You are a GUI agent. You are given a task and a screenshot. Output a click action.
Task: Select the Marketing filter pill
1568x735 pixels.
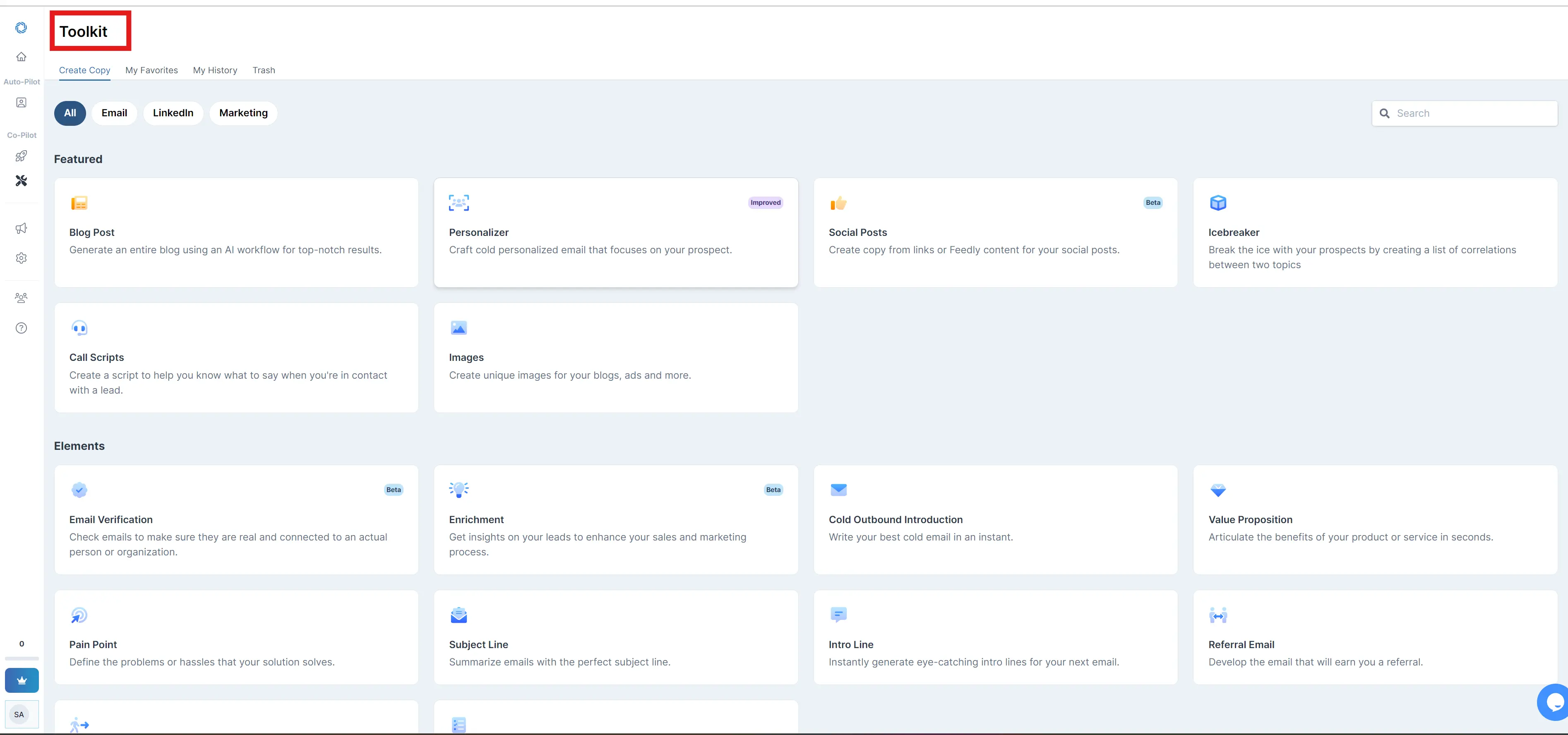[243, 113]
